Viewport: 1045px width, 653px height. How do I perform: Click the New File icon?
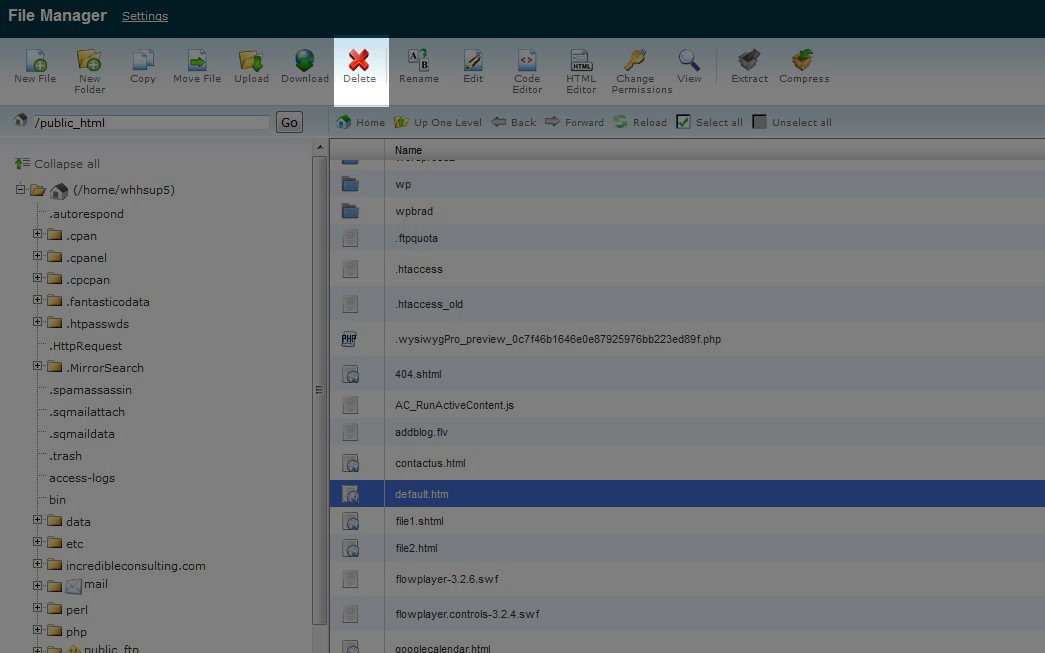click(x=35, y=61)
